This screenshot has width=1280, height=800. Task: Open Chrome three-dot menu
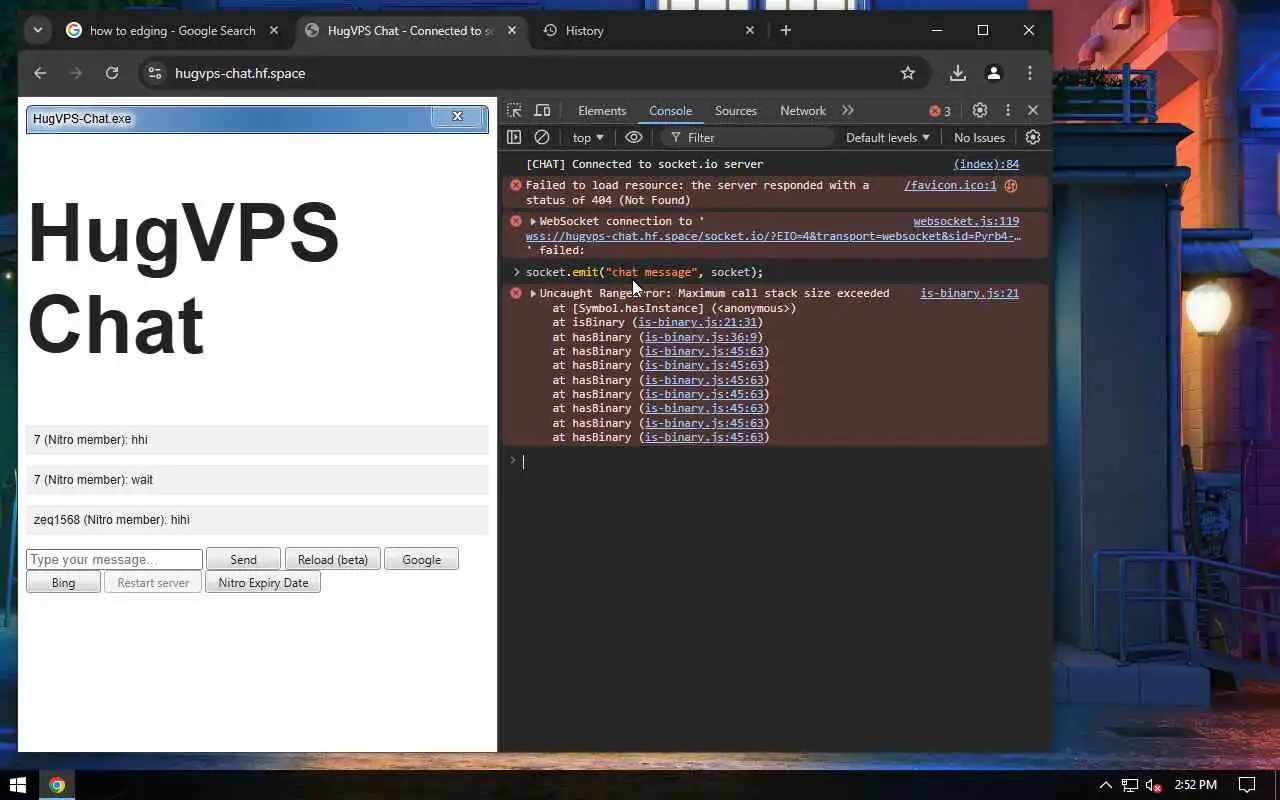tap(1030, 73)
